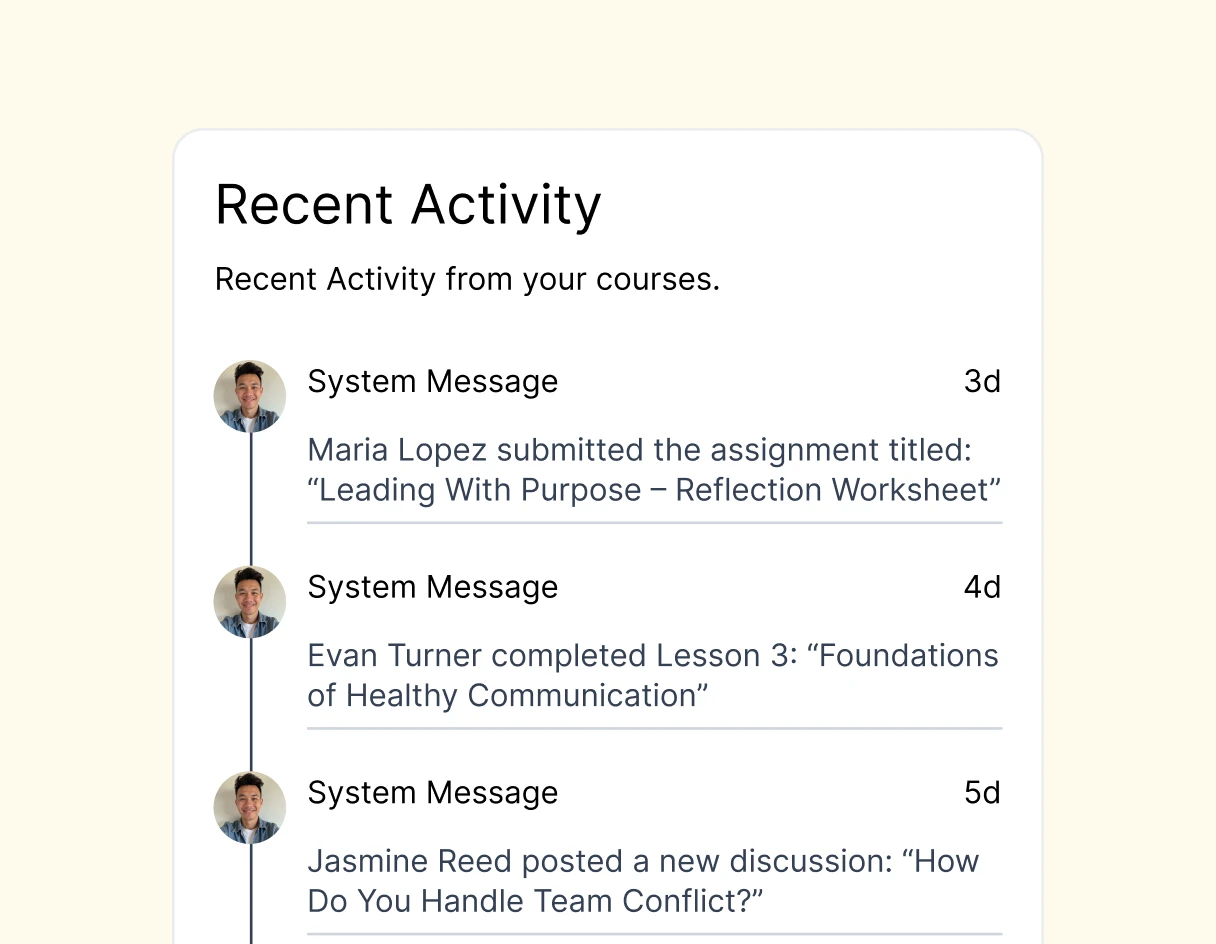The width and height of the screenshot is (1216, 944).
Task: Open the Maria Lopez assignment submission link
Action: point(640,450)
